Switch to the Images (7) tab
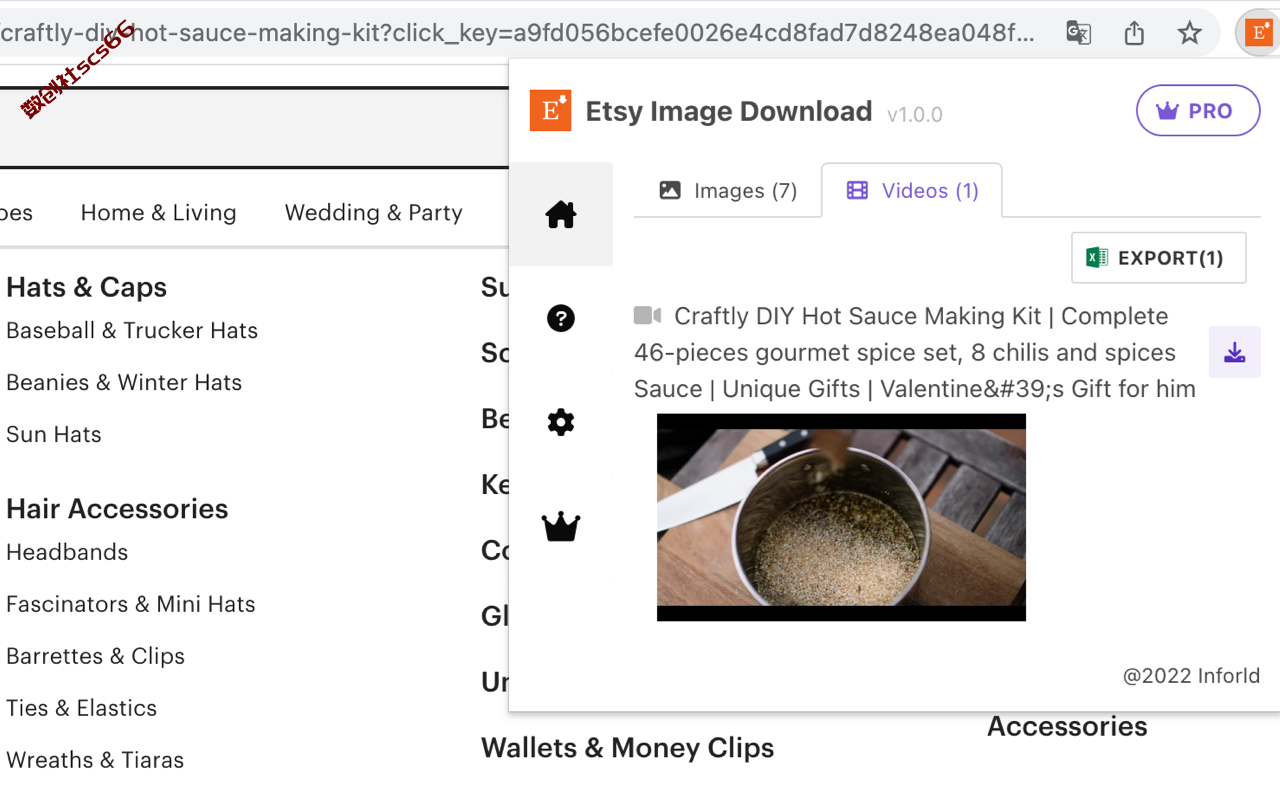Image resolution: width=1280 pixels, height=800 pixels. (x=728, y=191)
